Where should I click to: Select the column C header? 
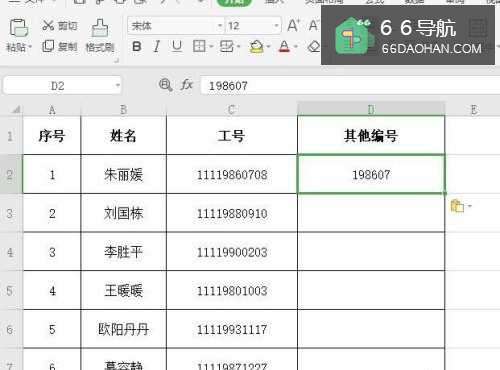pyautogui.click(x=232, y=109)
